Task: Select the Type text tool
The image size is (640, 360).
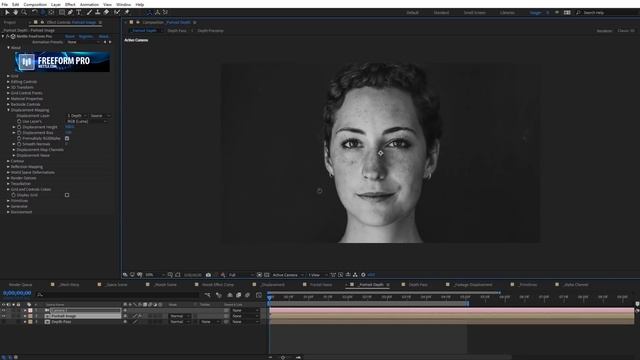Action: tap(79, 13)
